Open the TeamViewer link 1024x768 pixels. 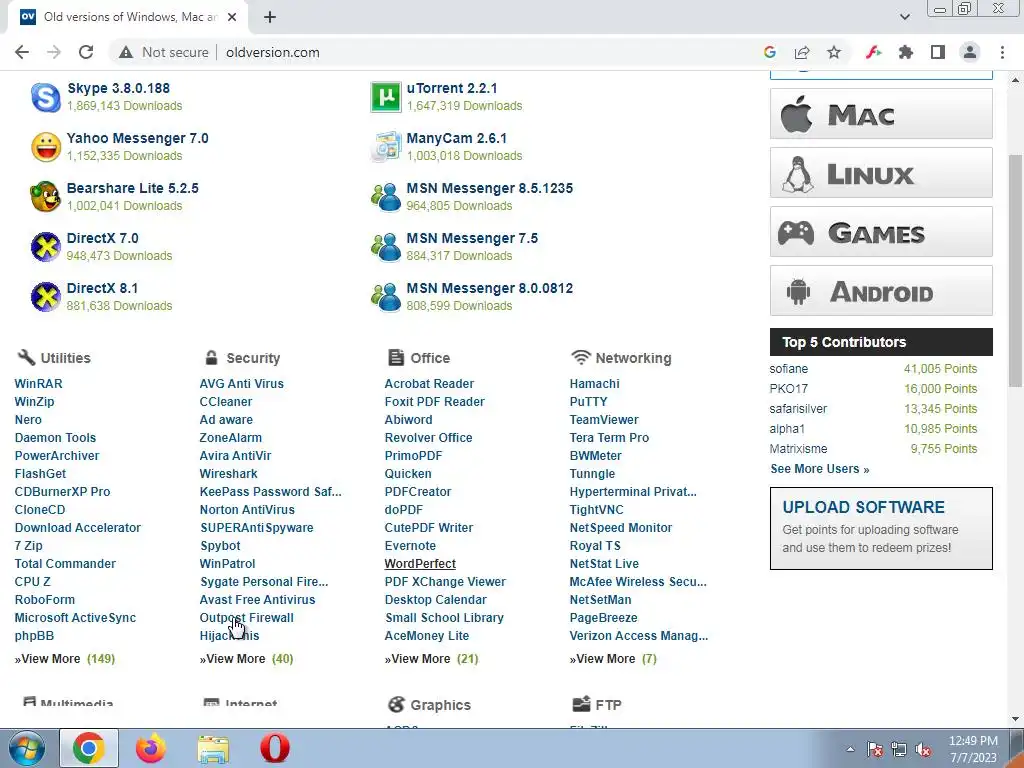604,420
